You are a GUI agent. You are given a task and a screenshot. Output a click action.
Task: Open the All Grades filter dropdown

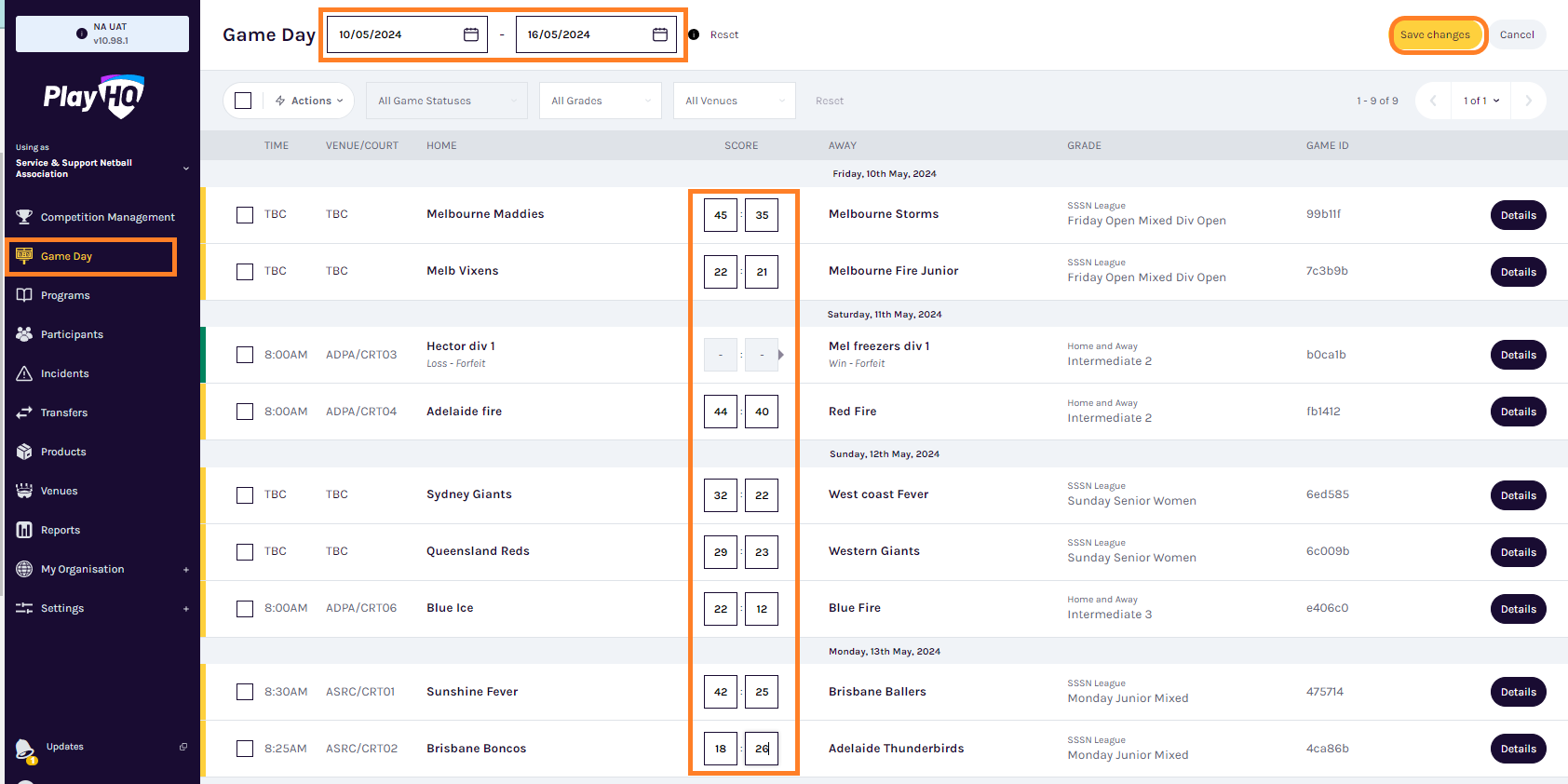pyautogui.click(x=600, y=101)
